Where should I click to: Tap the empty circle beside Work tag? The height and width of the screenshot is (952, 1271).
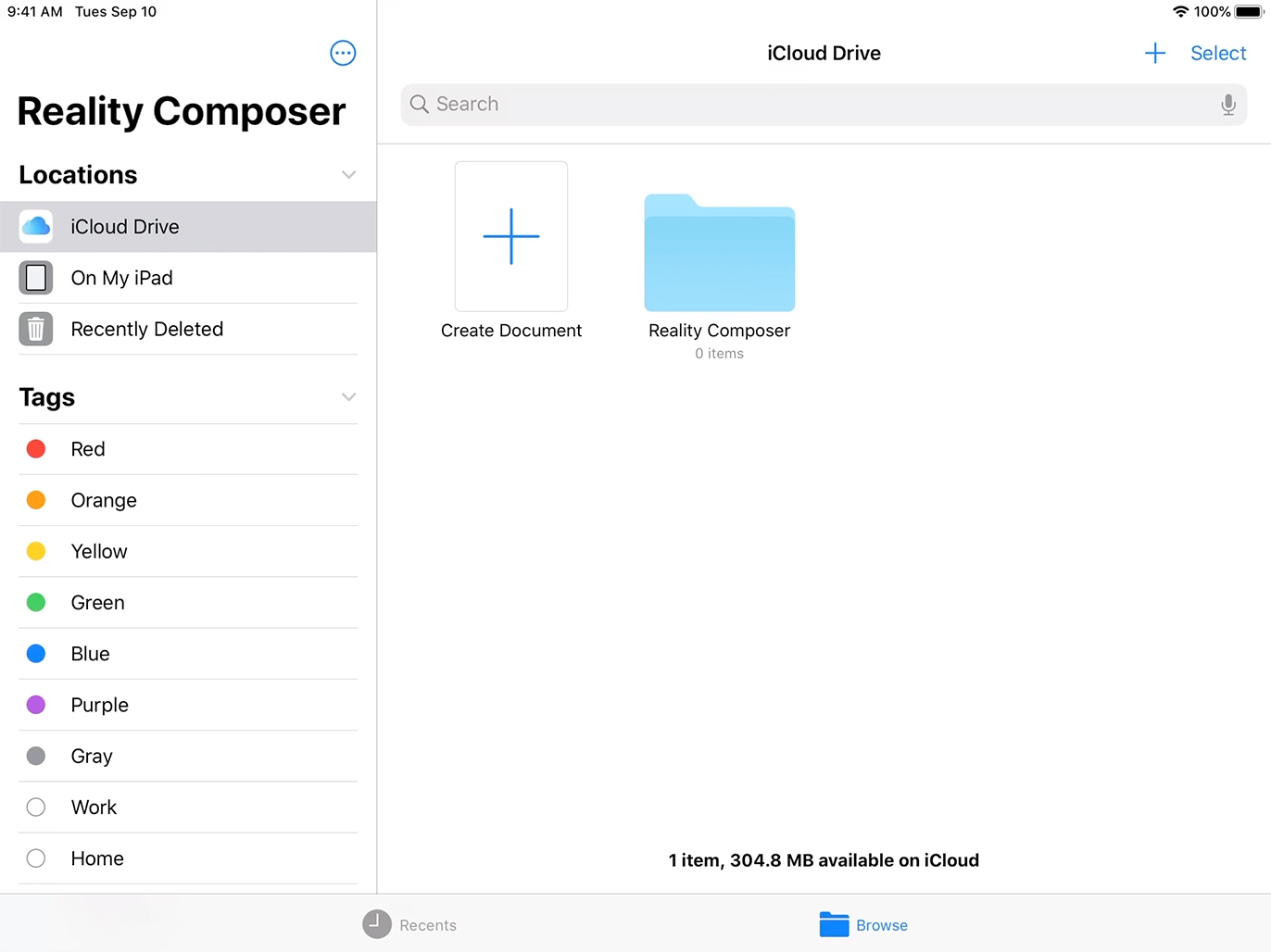click(x=36, y=808)
